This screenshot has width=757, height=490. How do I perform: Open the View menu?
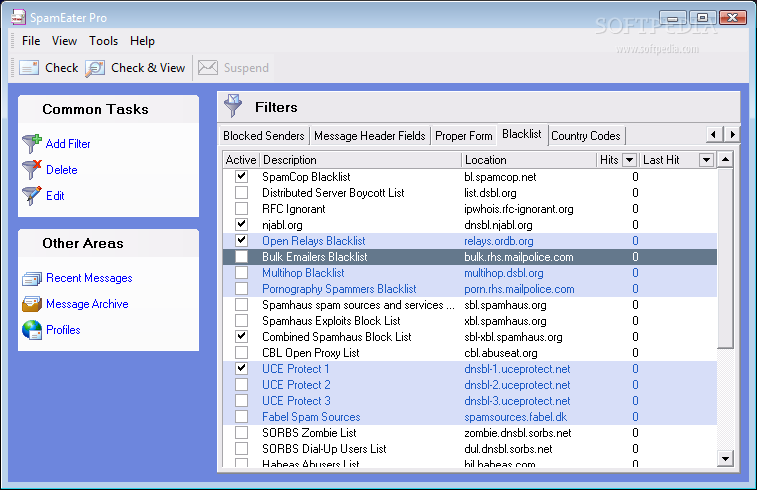(x=64, y=41)
